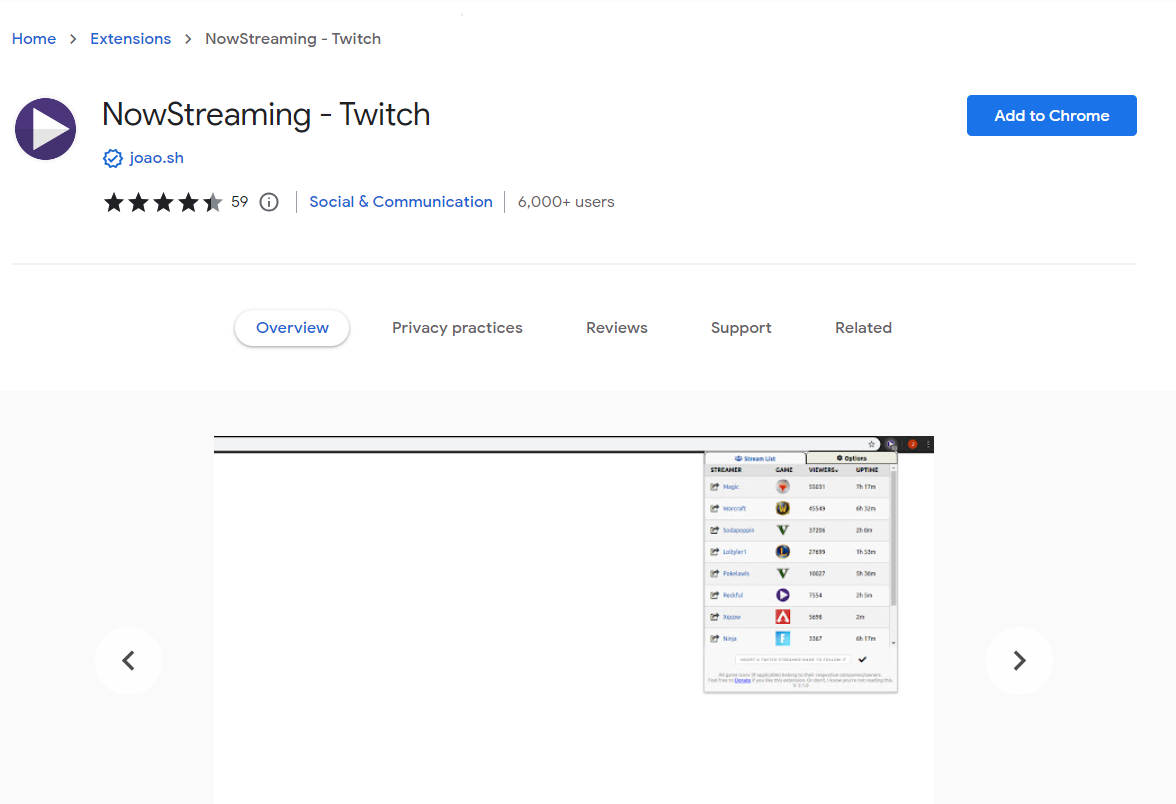Switch to the Privacy practices tab

point(457,327)
